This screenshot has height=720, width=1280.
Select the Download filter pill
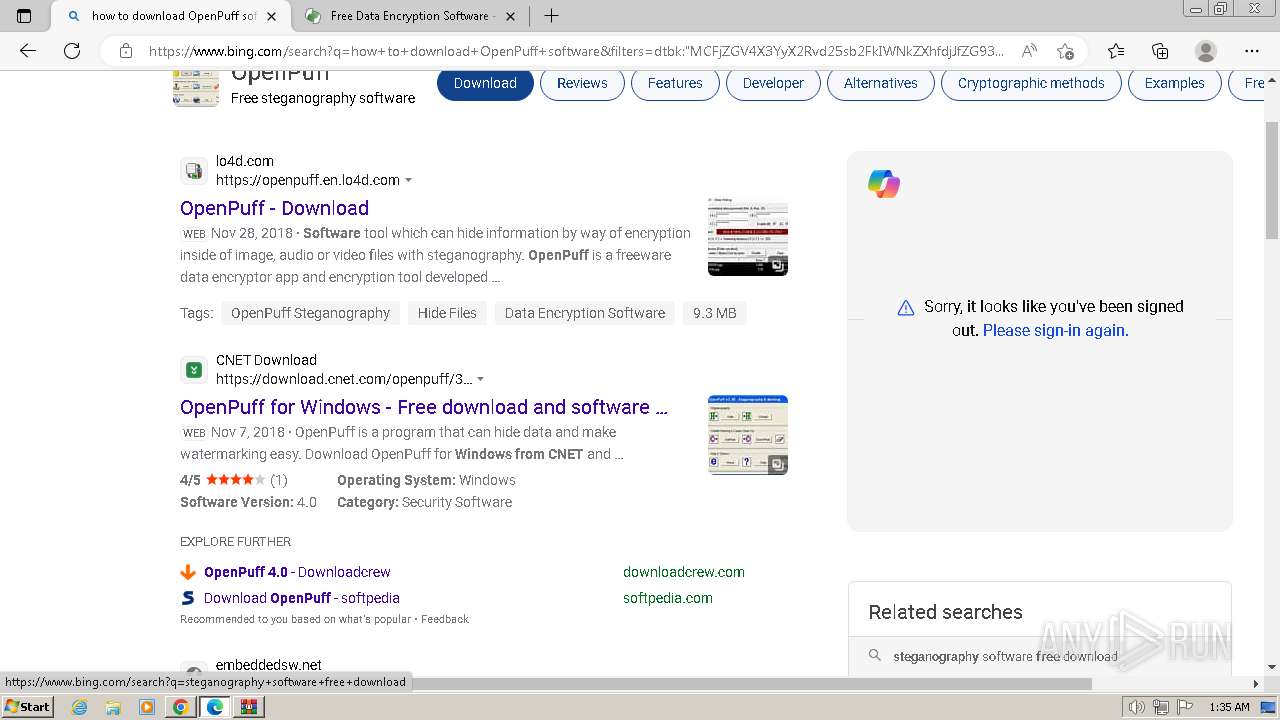[x=485, y=83]
